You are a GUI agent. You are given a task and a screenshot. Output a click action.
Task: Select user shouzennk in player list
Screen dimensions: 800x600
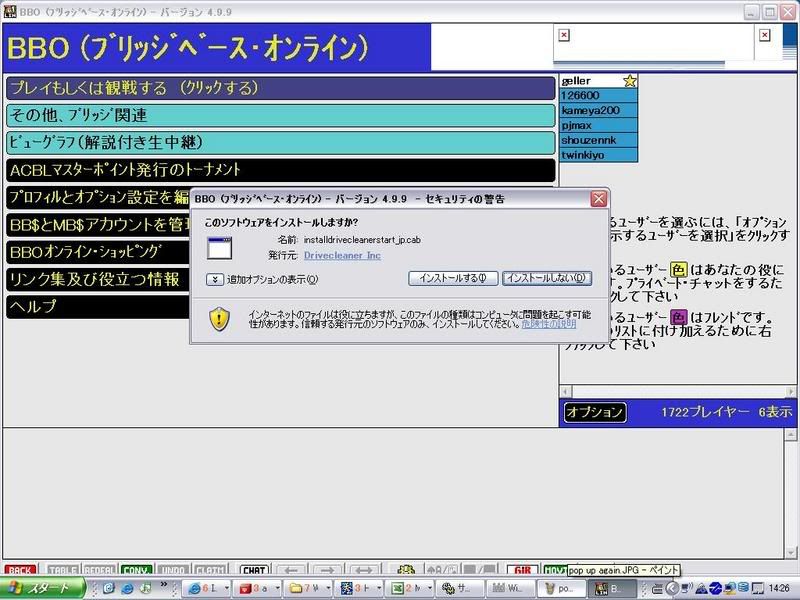click(598, 140)
